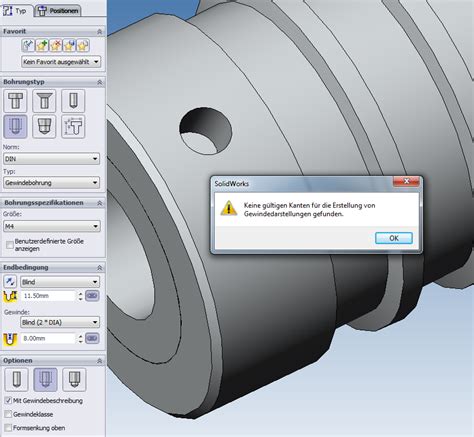Open the end condition dropdown showing Blind
474x437 pixels.
60,282
